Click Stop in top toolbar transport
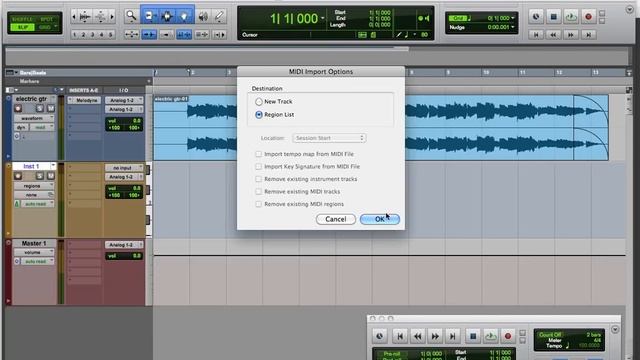Image resolution: width=640 pixels, height=360 pixels. click(553, 17)
